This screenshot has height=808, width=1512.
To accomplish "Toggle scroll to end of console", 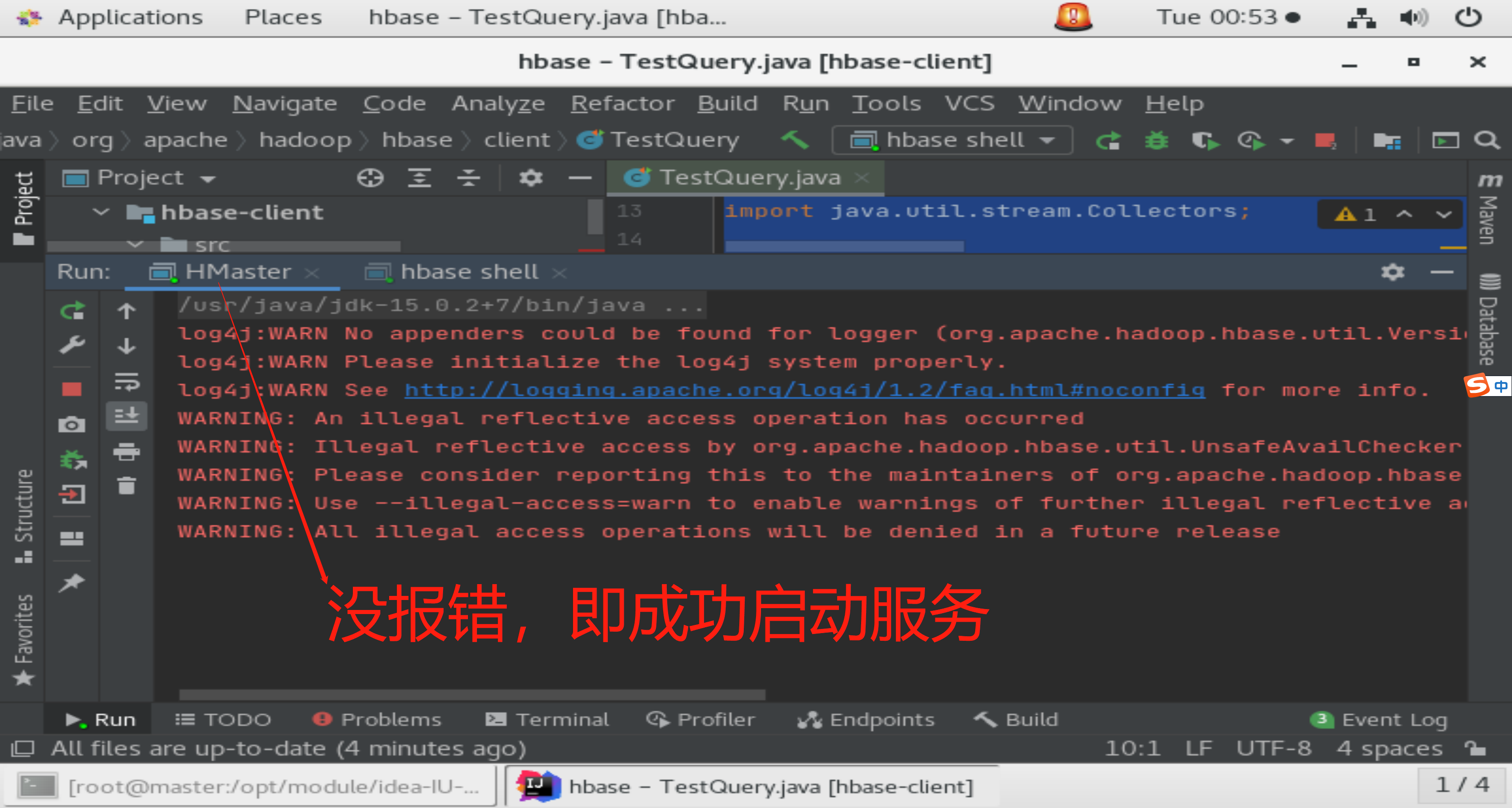I will coord(126,416).
